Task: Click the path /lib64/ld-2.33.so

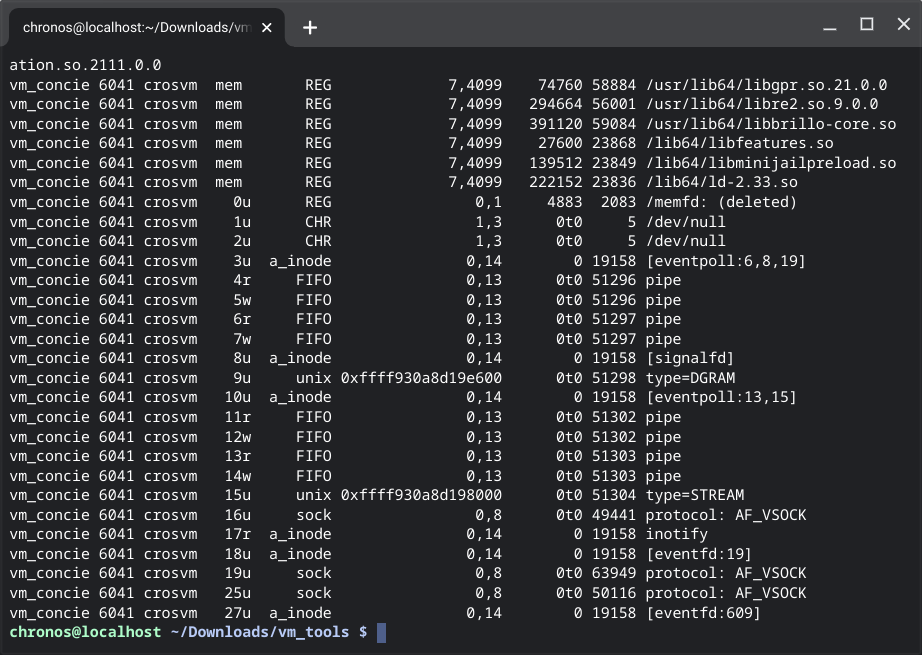Action: (721, 182)
